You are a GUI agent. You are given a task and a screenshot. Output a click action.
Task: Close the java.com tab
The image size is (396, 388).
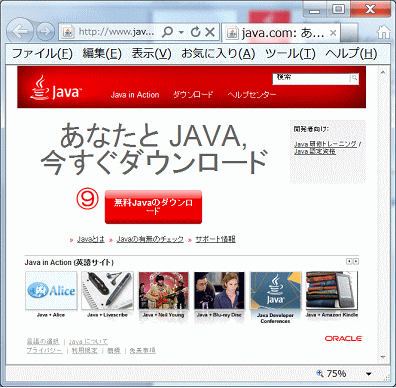point(333,33)
